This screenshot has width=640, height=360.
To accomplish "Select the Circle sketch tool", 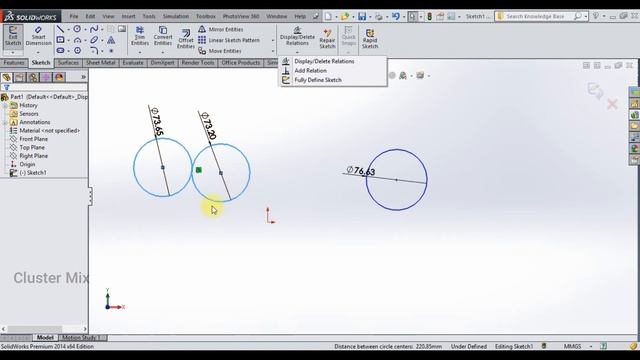I will coord(77,29).
